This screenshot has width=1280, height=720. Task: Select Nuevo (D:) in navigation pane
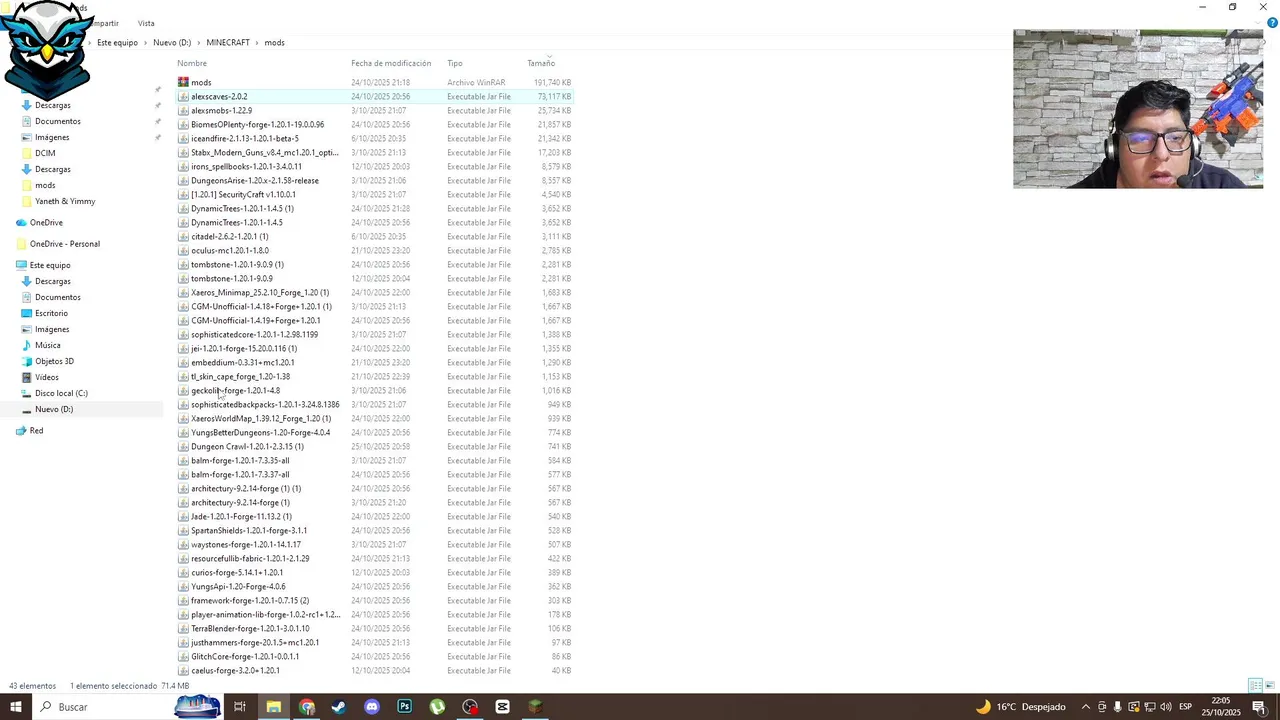54,409
